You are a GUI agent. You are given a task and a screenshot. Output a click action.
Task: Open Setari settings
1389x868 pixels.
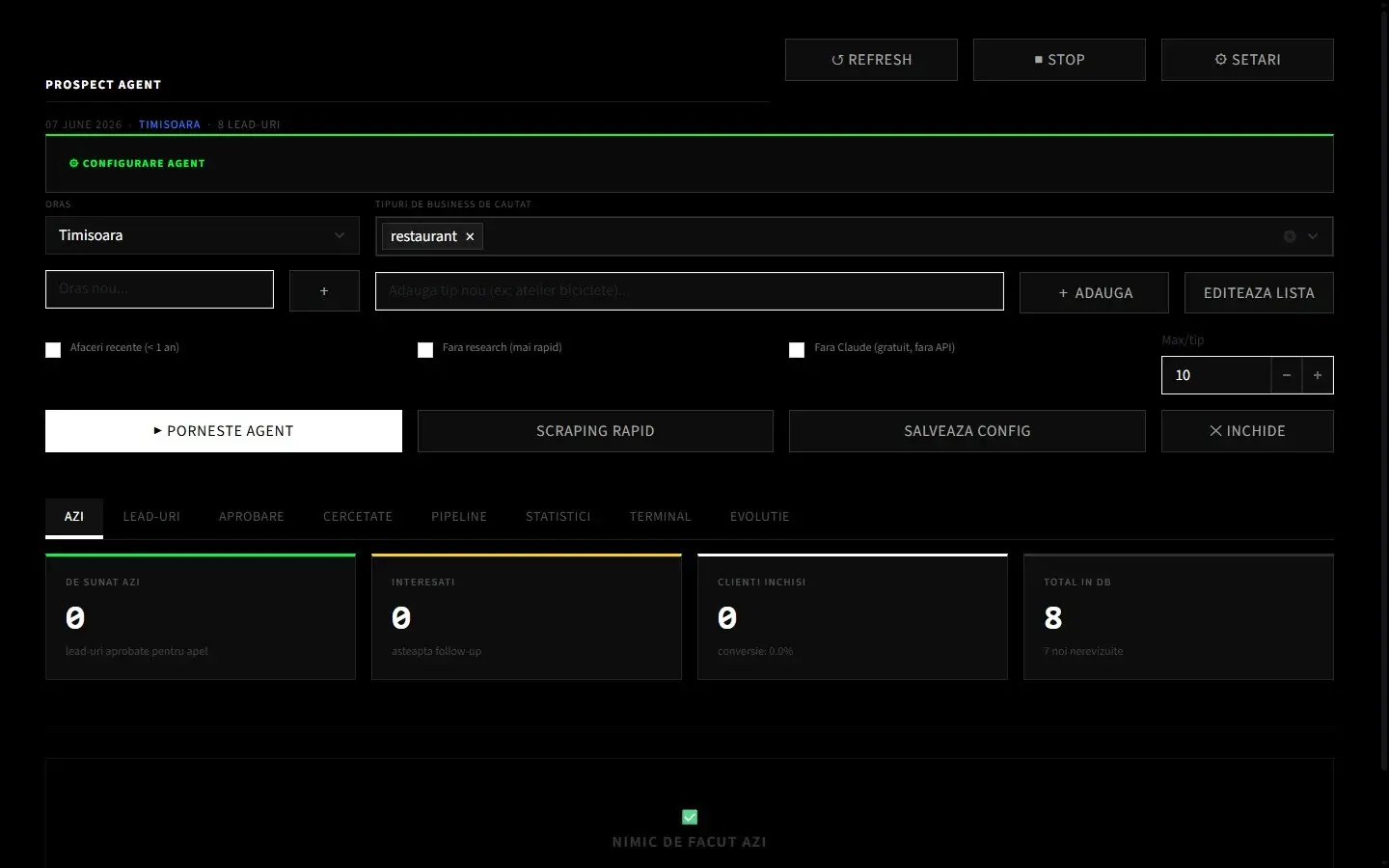pos(1247,60)
